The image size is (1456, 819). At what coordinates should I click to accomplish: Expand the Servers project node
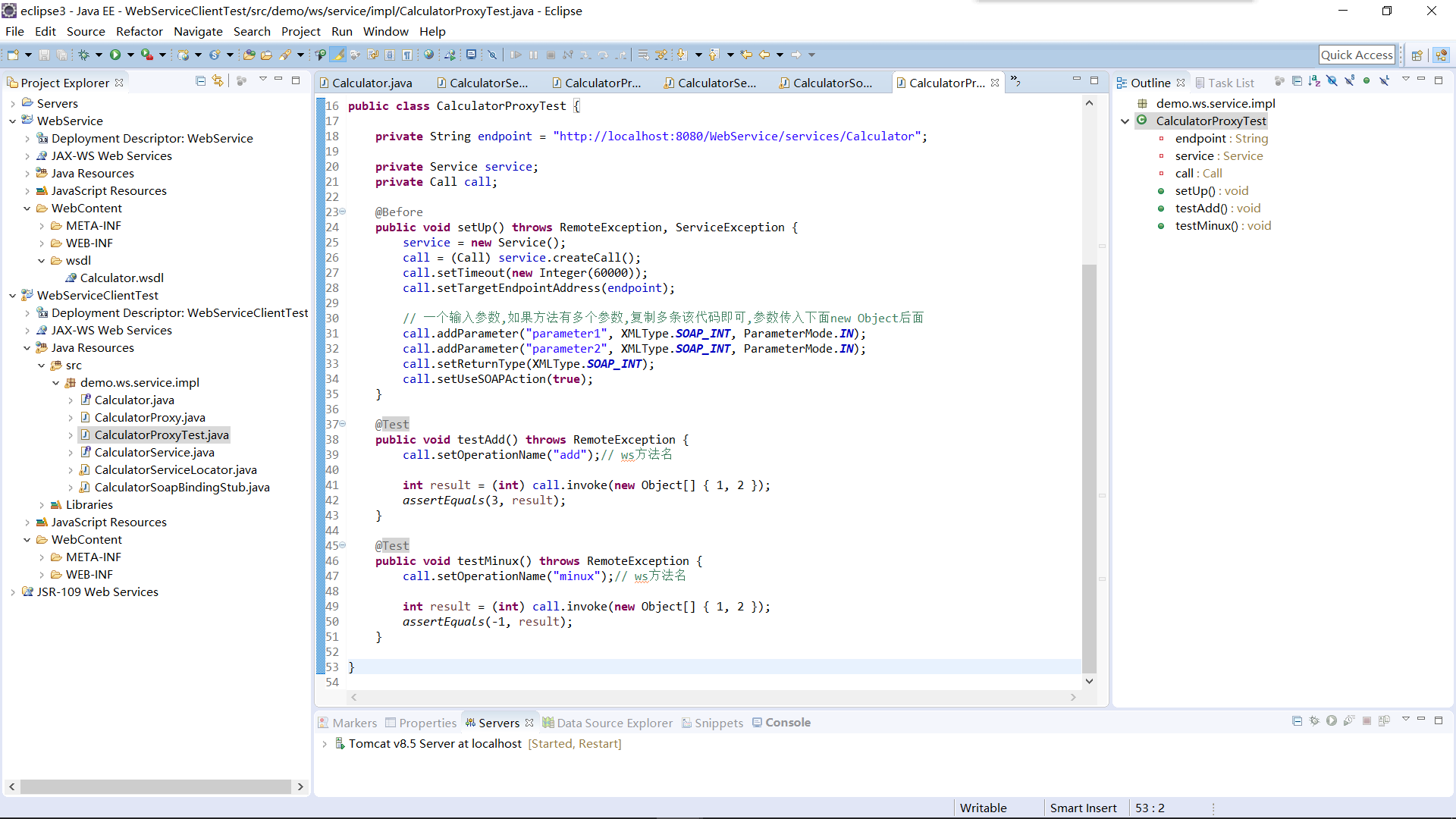click(13, 104)
